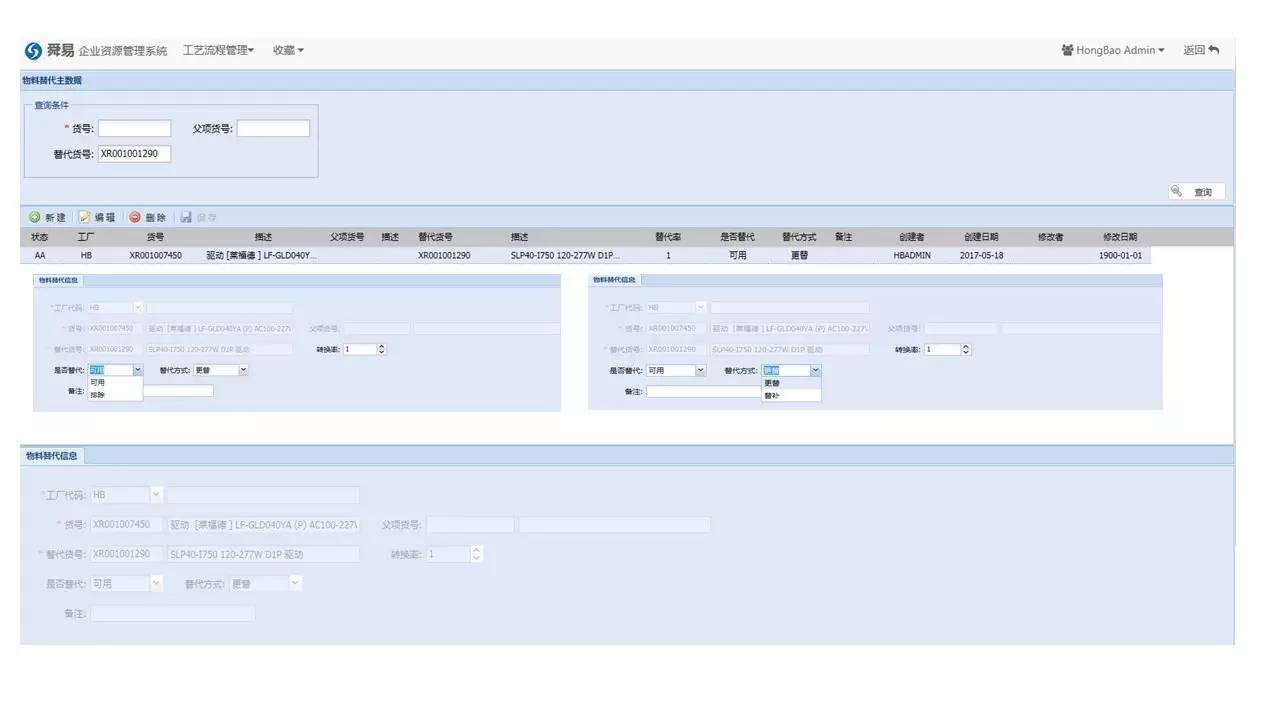The height and width of the screenshot is (720, 1280).
Task: Click the 舜易 logo icon
Action: tap(34, 51)
